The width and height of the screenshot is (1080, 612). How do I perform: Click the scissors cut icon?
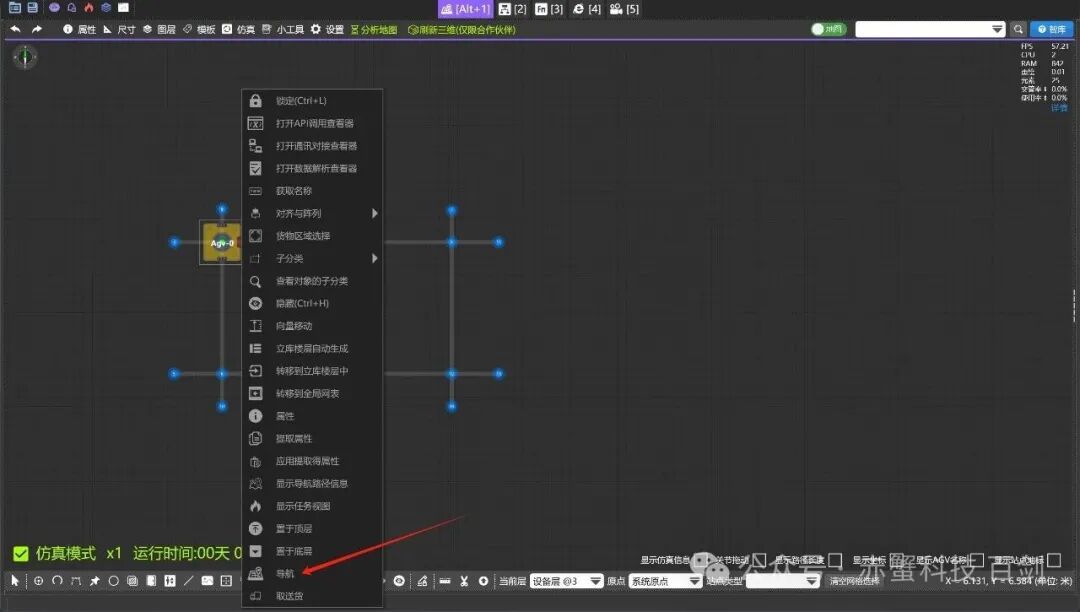pos(464,581)
